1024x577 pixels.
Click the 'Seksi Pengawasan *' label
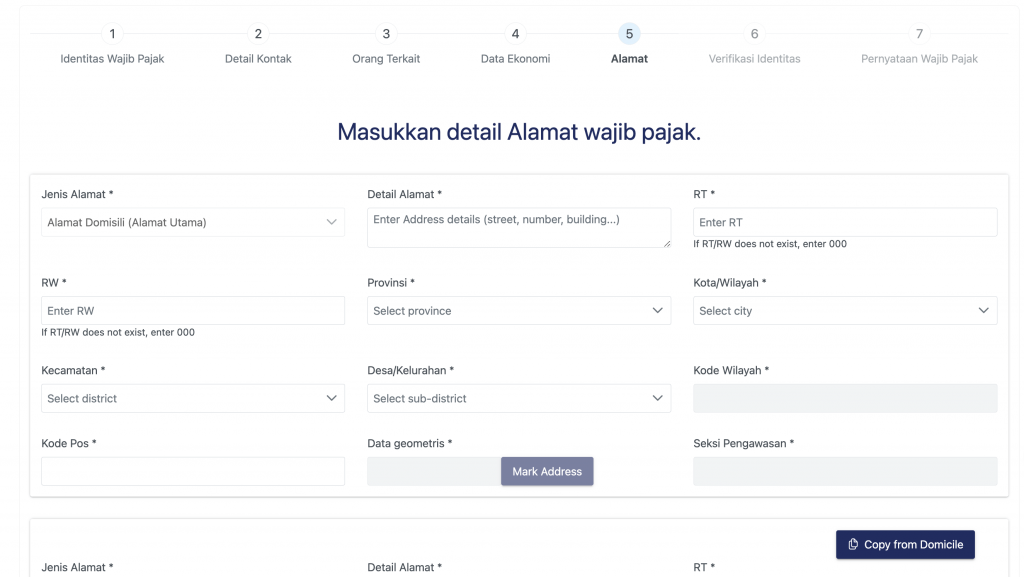[x=744, y=443]
